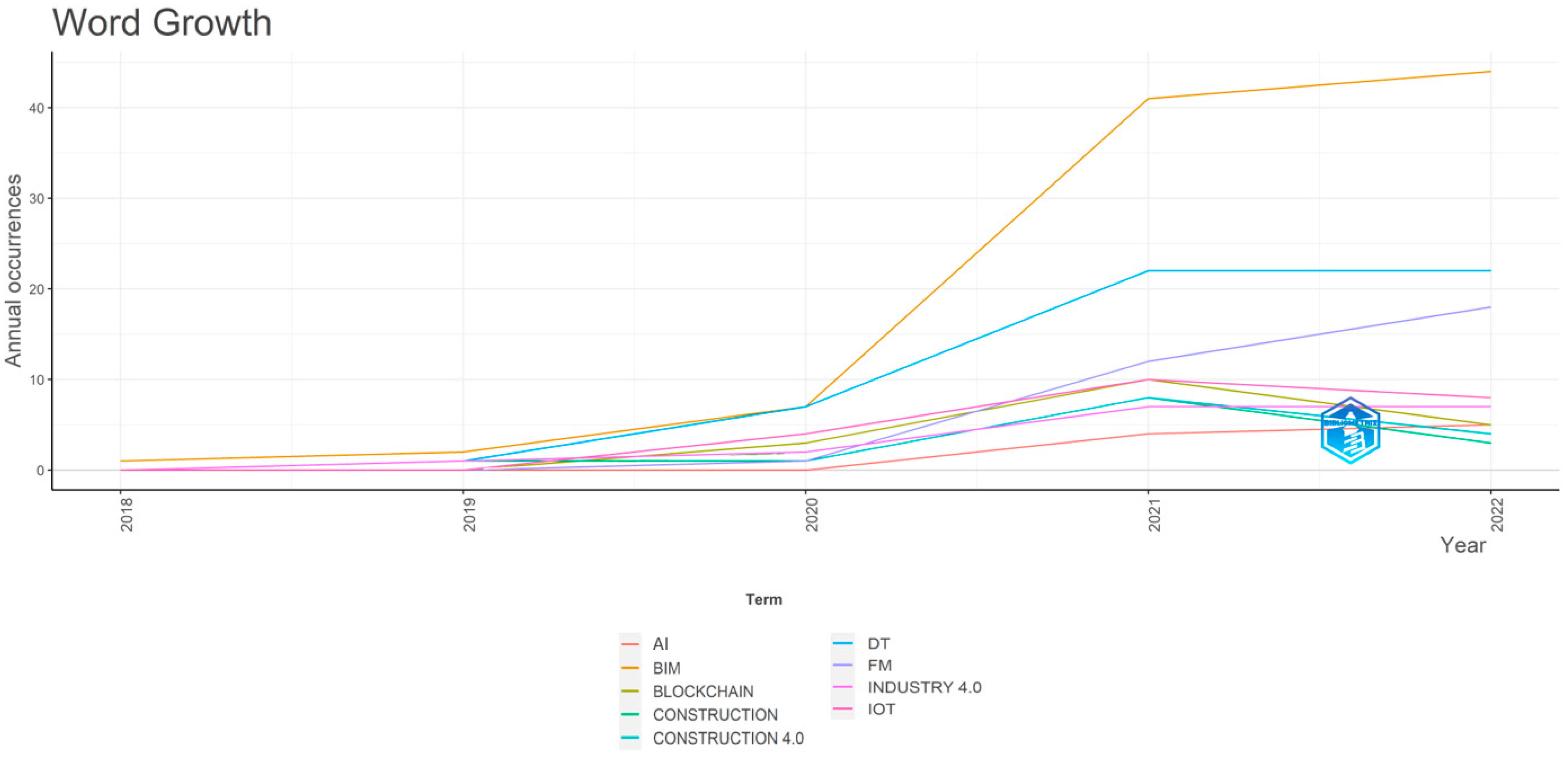The width and height of the screenshot is (1568, 760).
Task: Click the BLOCKCHAIN legend swatch
Action: pyautogui.click(x=630, y=691)
